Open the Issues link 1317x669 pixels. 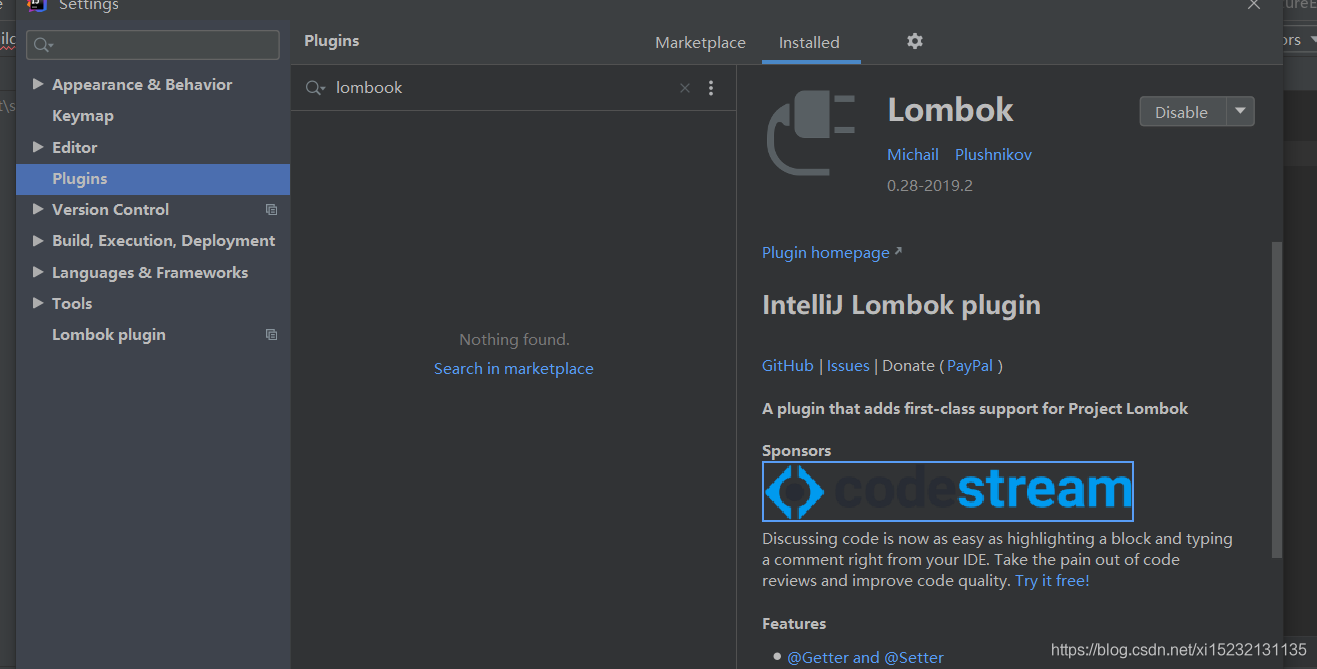point(848,365)
